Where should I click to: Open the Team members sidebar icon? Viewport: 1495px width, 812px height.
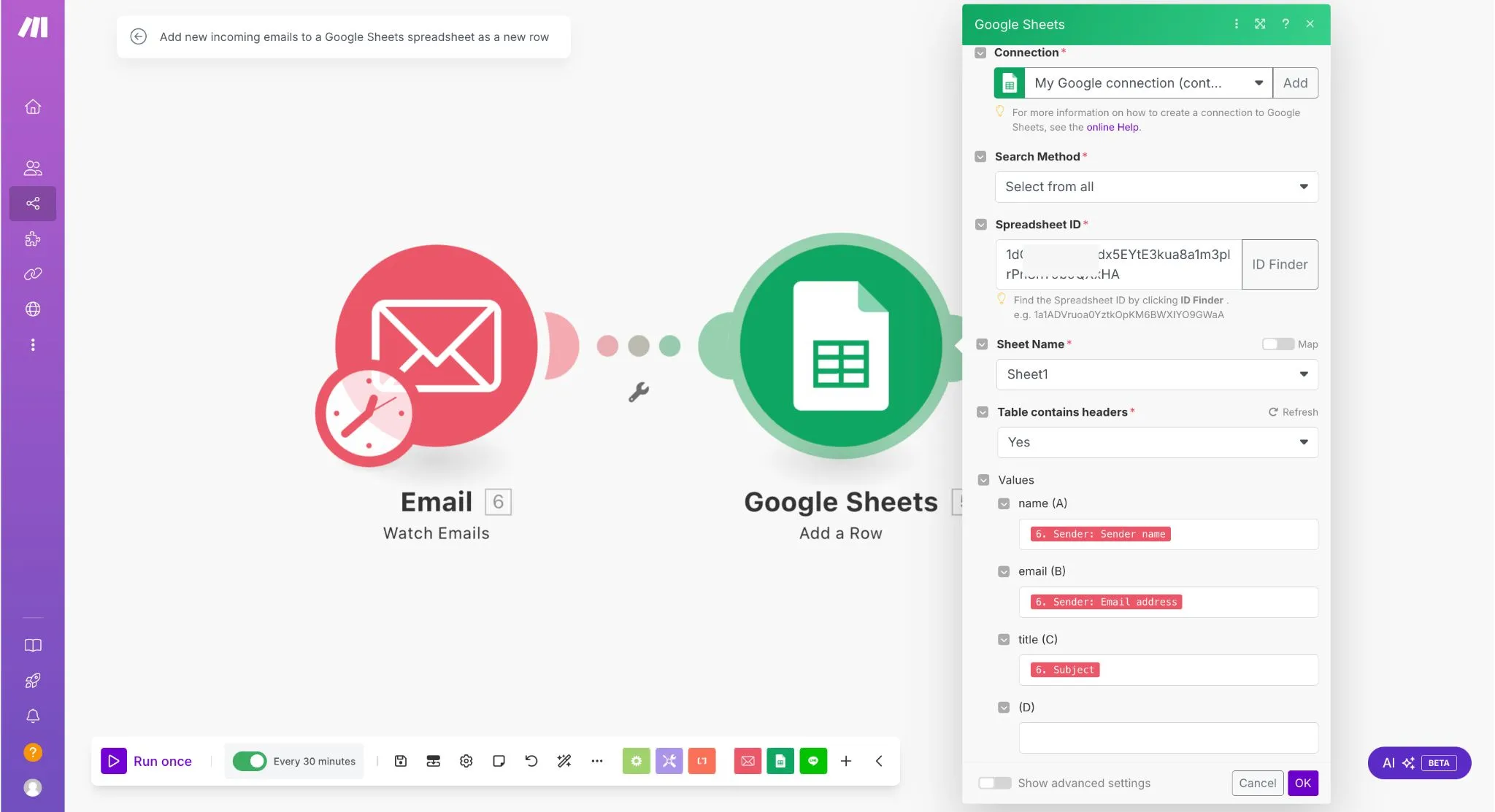(x=33, y=168)
